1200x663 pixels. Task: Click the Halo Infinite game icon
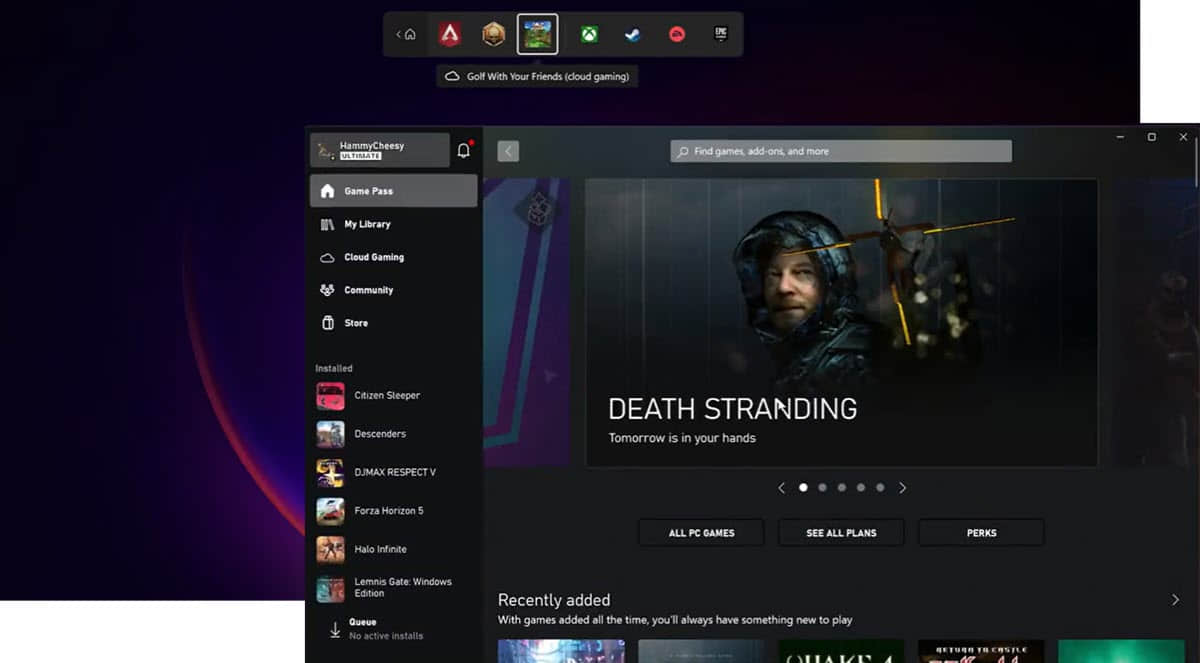pyautogui.click(x=330, y=549)
